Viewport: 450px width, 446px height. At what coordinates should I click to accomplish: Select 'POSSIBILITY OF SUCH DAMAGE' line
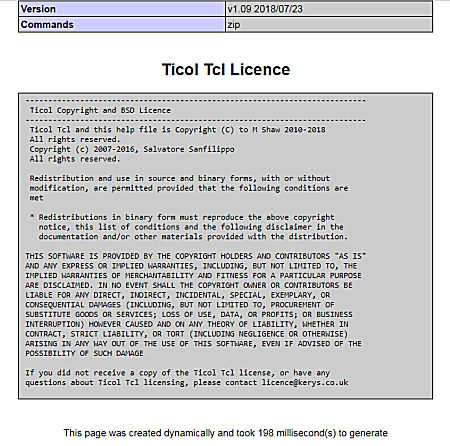pos(84,353)
